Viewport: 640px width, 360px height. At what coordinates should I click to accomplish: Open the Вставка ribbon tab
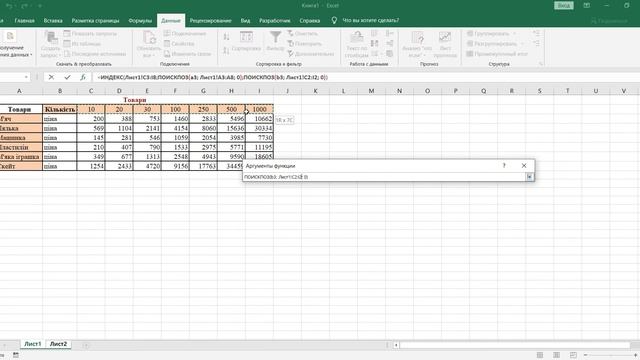[x=53, y=20]
